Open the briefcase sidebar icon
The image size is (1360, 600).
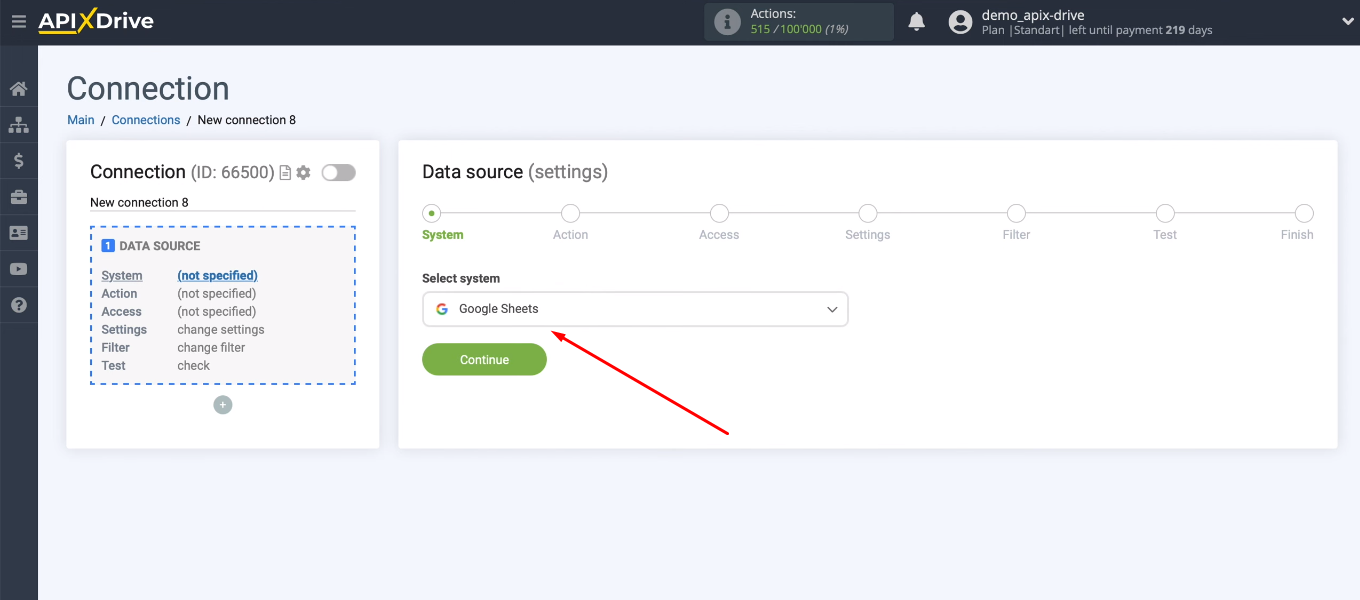click(x=18, y=197)
